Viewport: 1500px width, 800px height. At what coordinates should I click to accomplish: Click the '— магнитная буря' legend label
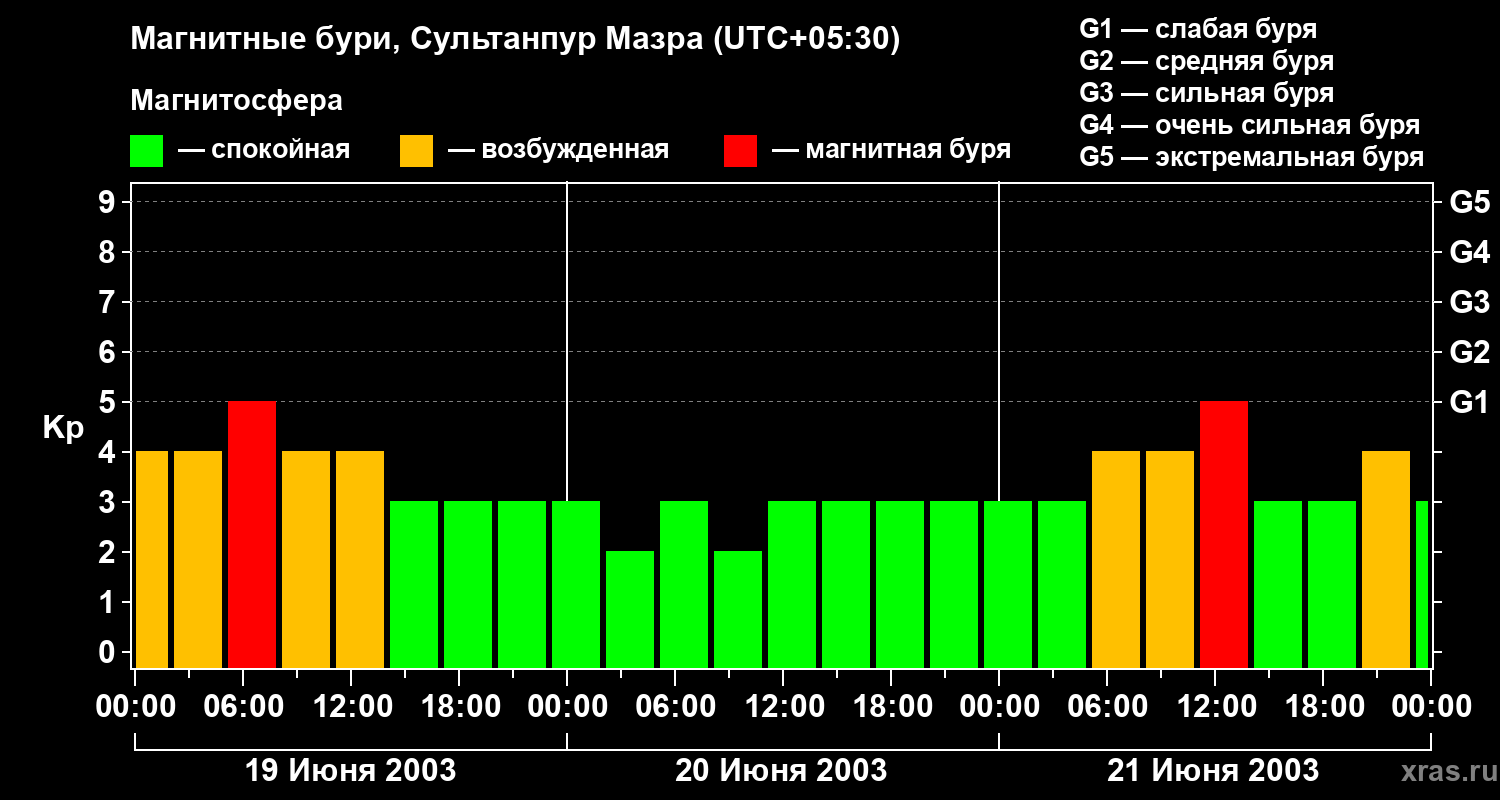[891, 150]
